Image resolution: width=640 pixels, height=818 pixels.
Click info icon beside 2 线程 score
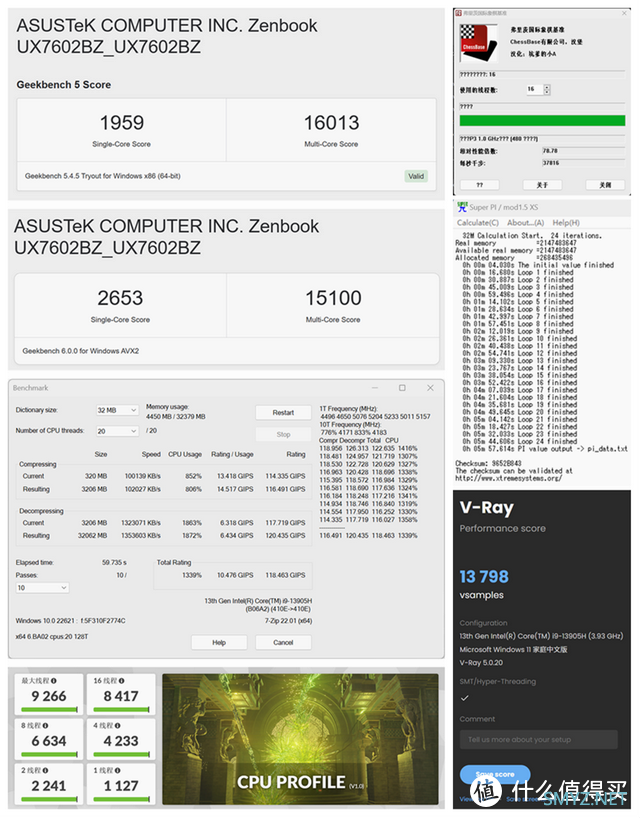point(46,771)
